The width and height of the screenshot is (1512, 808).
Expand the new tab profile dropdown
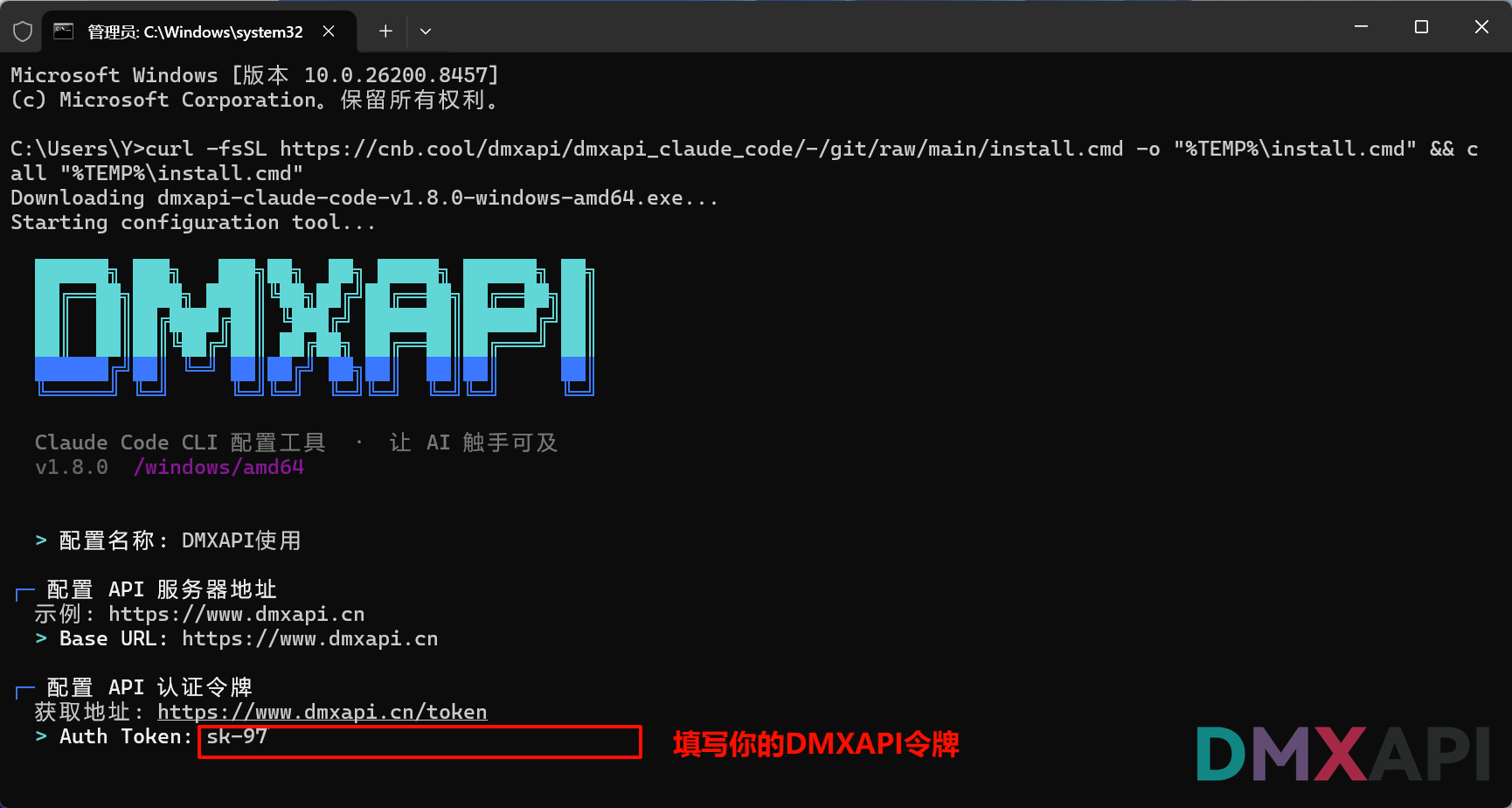click(x=426, y=31)
